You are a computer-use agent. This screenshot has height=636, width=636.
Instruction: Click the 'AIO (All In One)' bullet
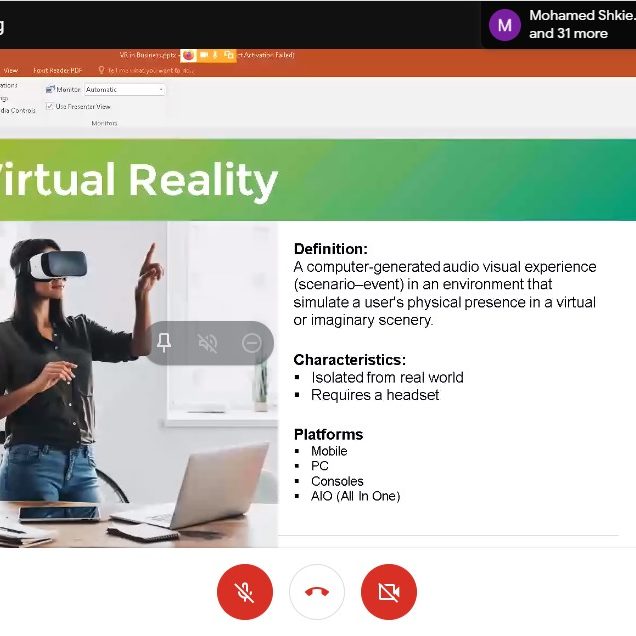click(x=355, y=496)
